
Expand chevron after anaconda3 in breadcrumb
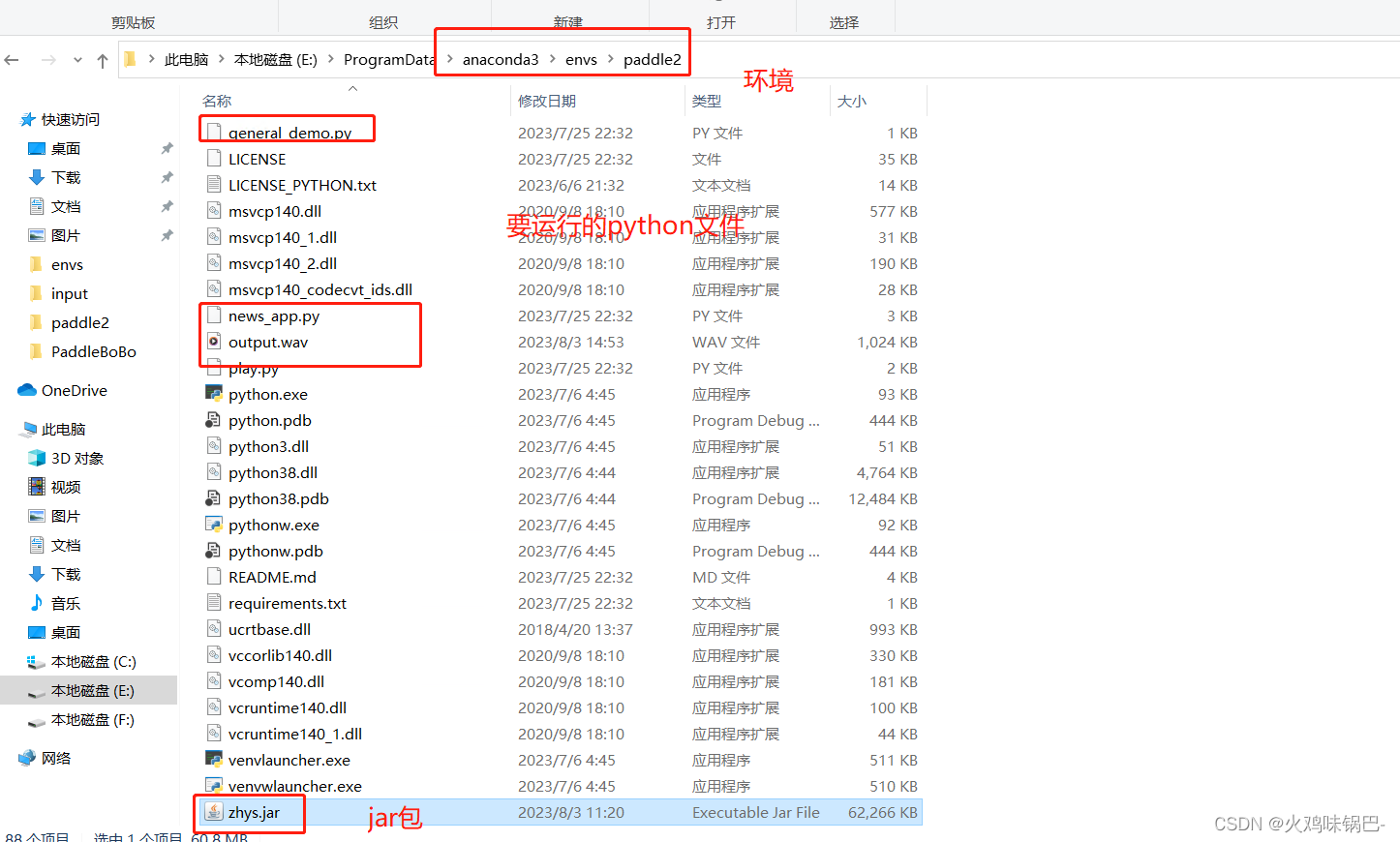[553, 59]
